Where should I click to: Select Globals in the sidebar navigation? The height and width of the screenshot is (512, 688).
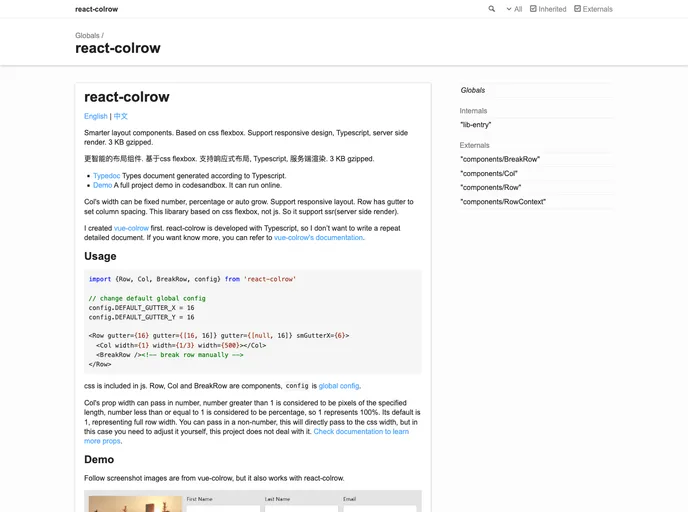(473, 90)
